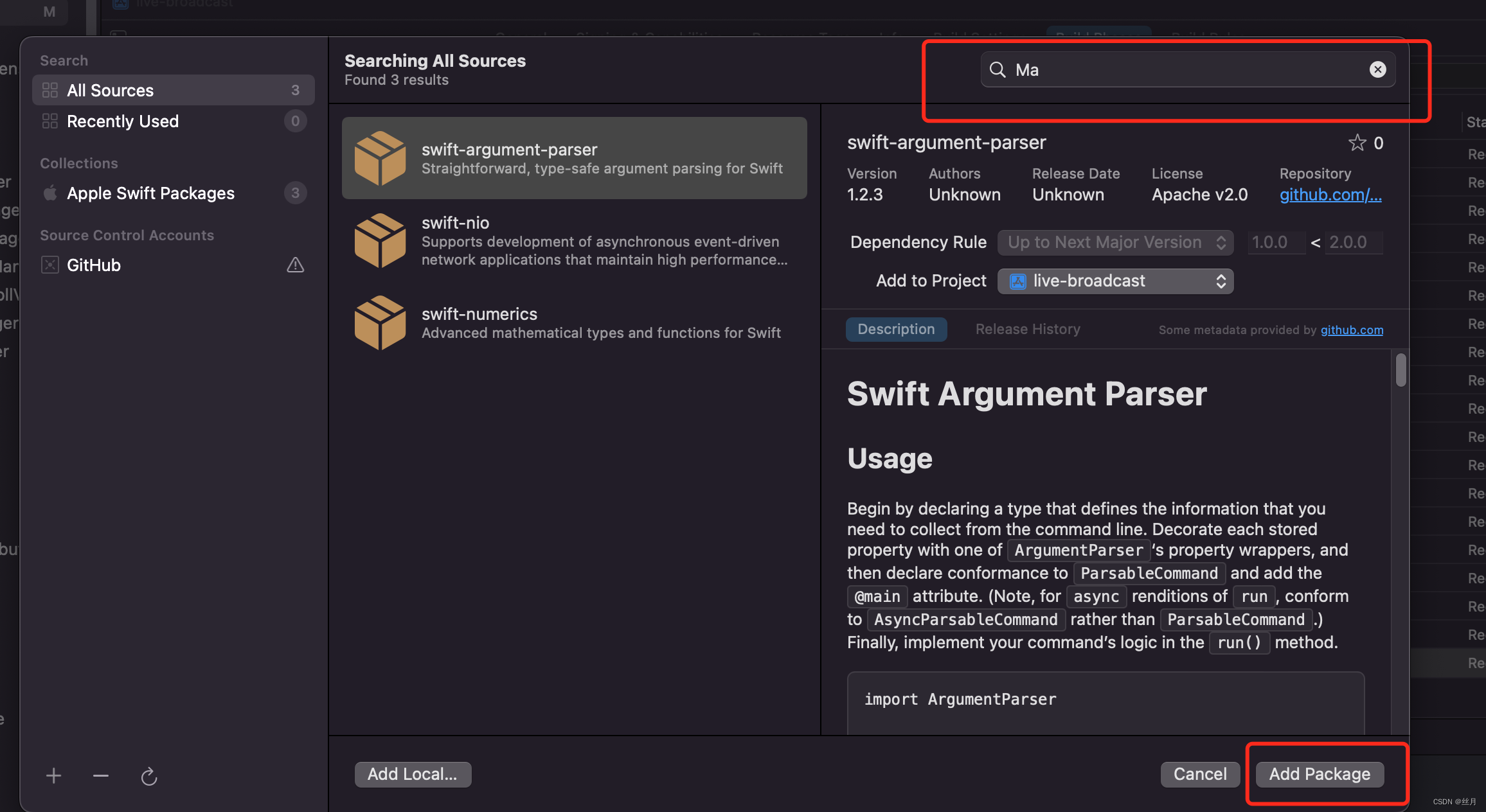Click the Swift Argument Parser heading
The width and height of the screenshot is (1486, 812).
pyautogui.click(x=1026, y=394)
